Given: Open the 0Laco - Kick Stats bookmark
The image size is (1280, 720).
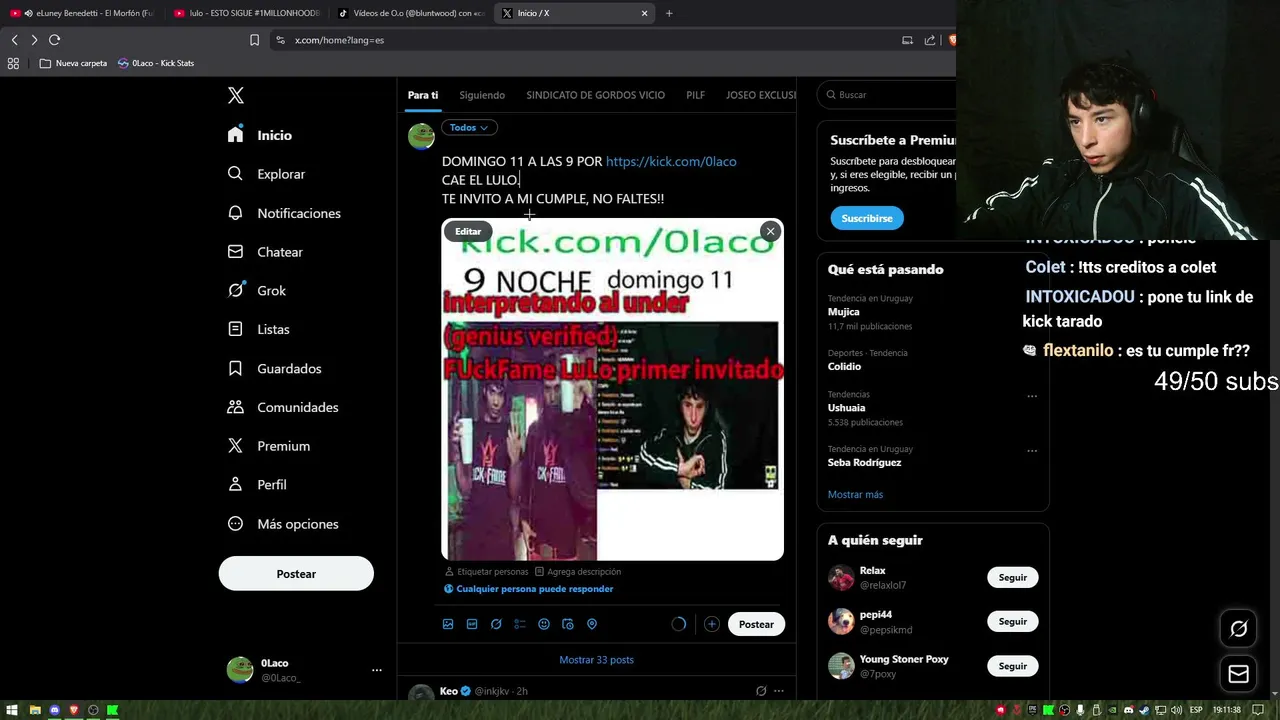Looking at the screenshot, I should pyautogui.click(x=155, y=63).
